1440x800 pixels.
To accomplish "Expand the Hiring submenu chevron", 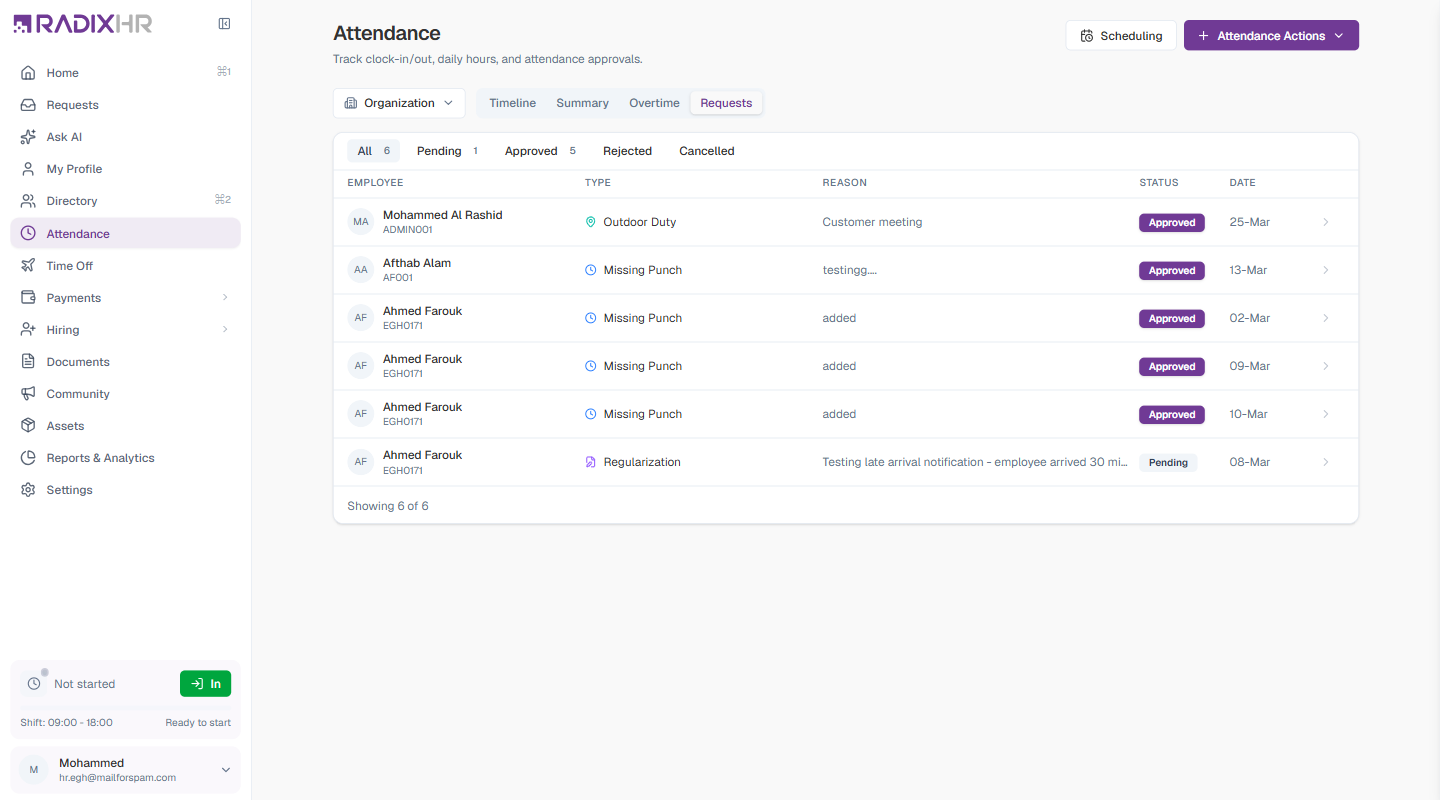I will coord(225,330).
